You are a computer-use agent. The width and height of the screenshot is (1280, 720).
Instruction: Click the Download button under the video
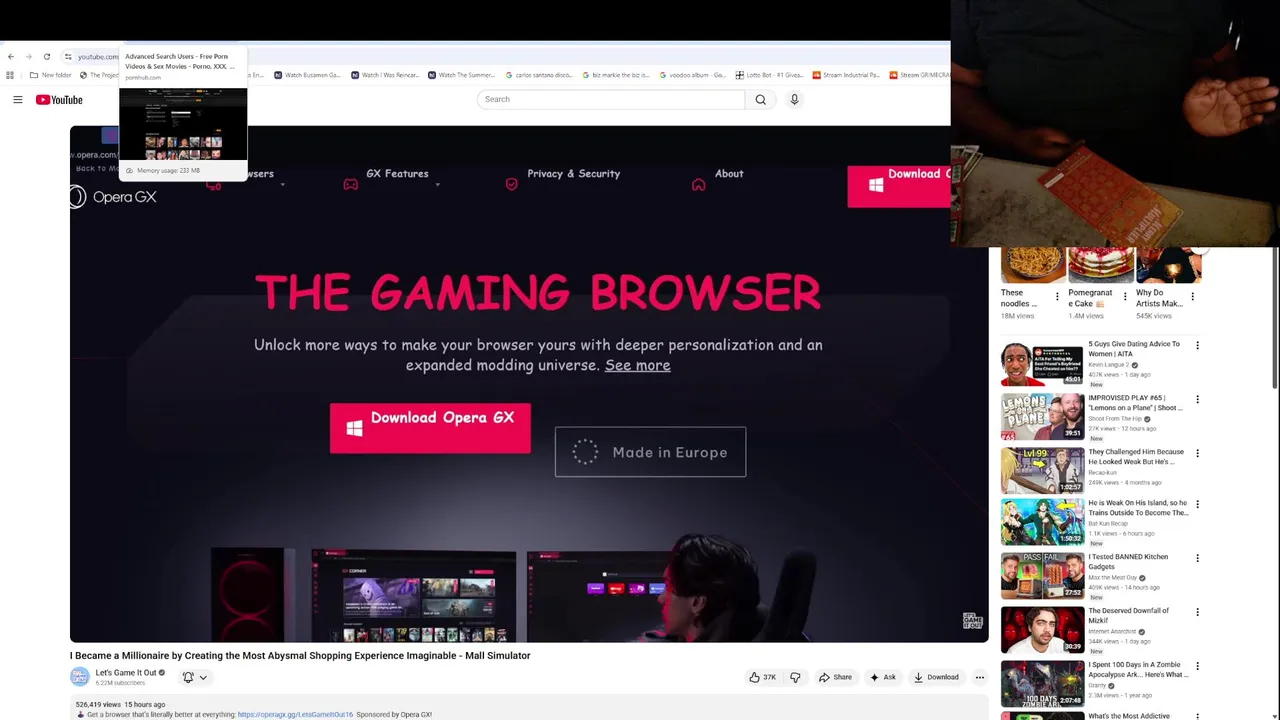[x=936, y=677]
